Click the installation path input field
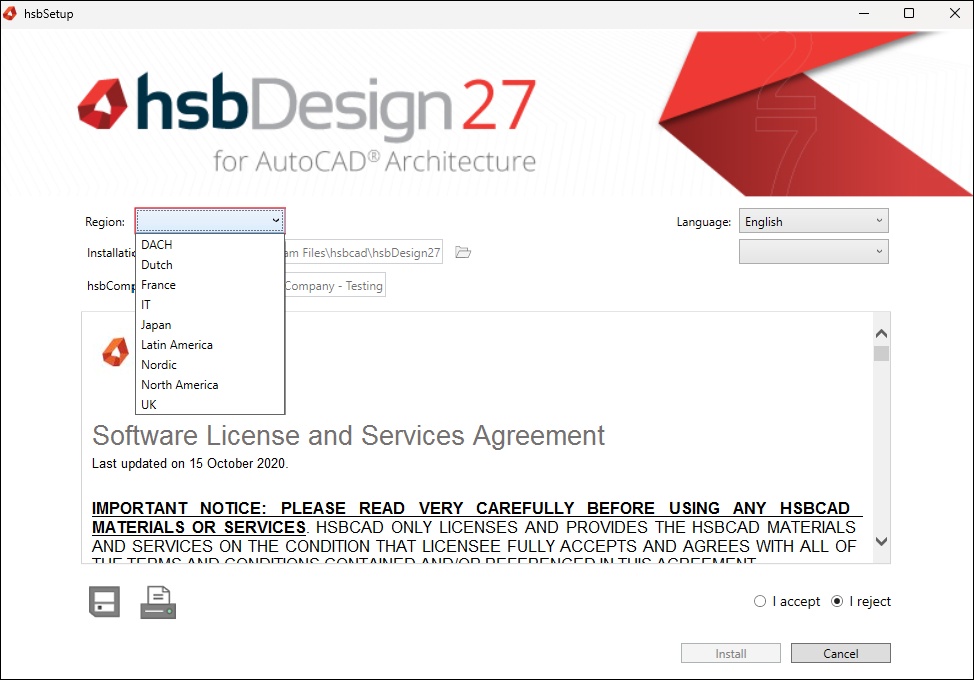974x680 pixels. pyautogui.click(x=363, y=252)
